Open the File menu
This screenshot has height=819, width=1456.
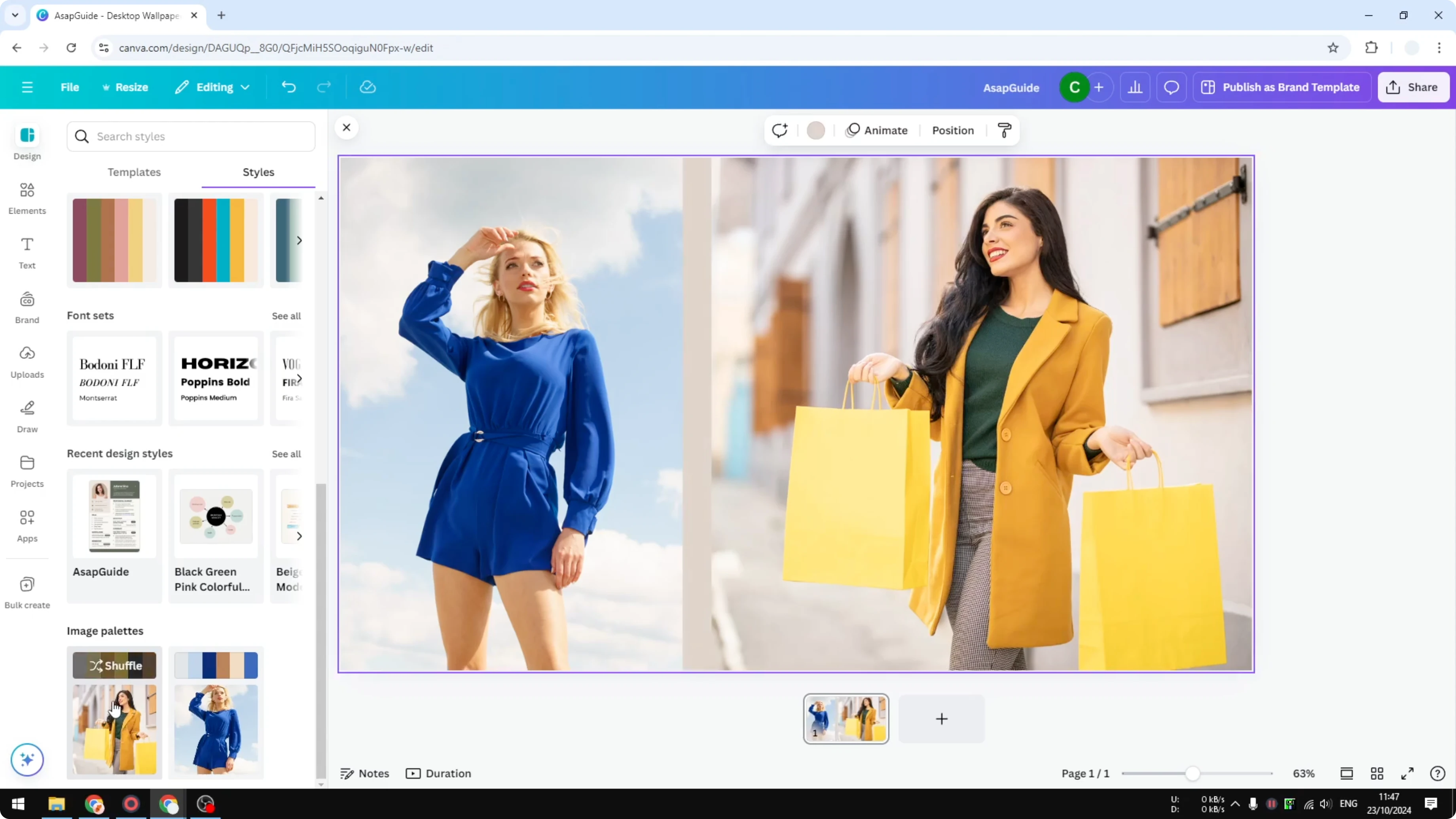[70, 87]
